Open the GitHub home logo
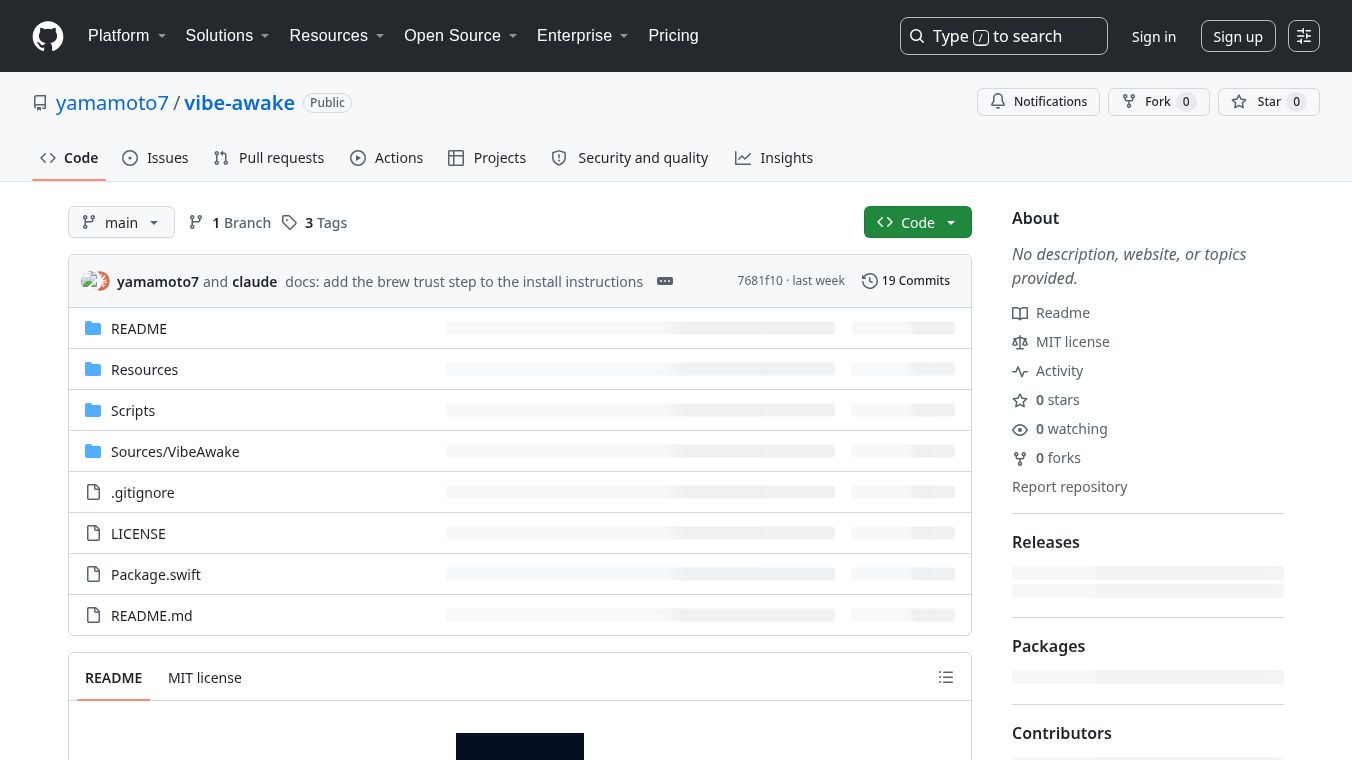The height and width of the screenshot is (760, 1352). (48, 36)
